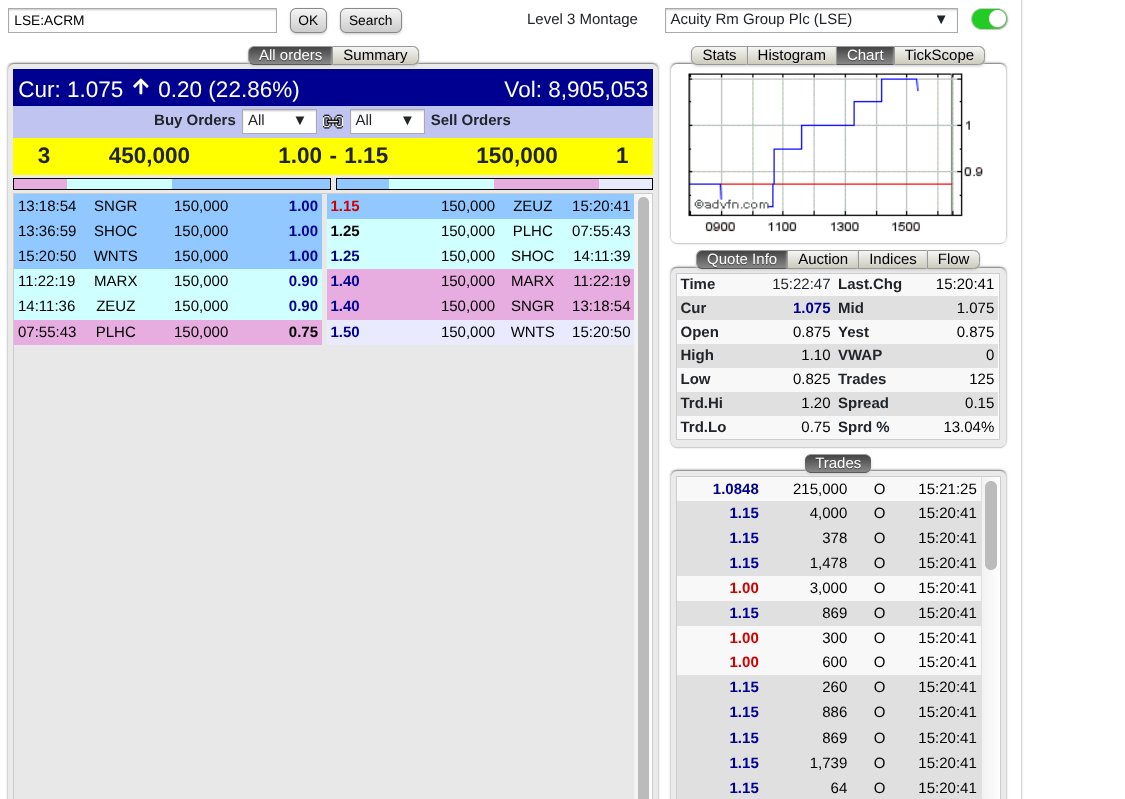1125x799 pixels.
Task: Click the SNGR sell order at 1.40
Action: [x=480, y=306]
